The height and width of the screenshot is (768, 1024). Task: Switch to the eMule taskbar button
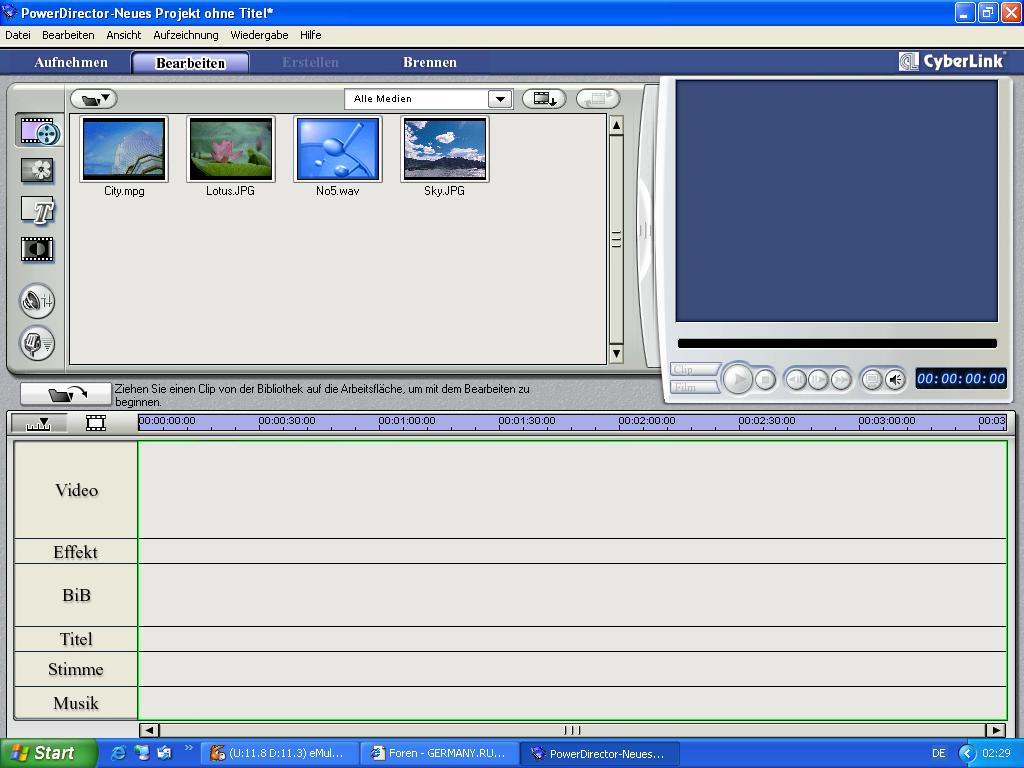280,754
